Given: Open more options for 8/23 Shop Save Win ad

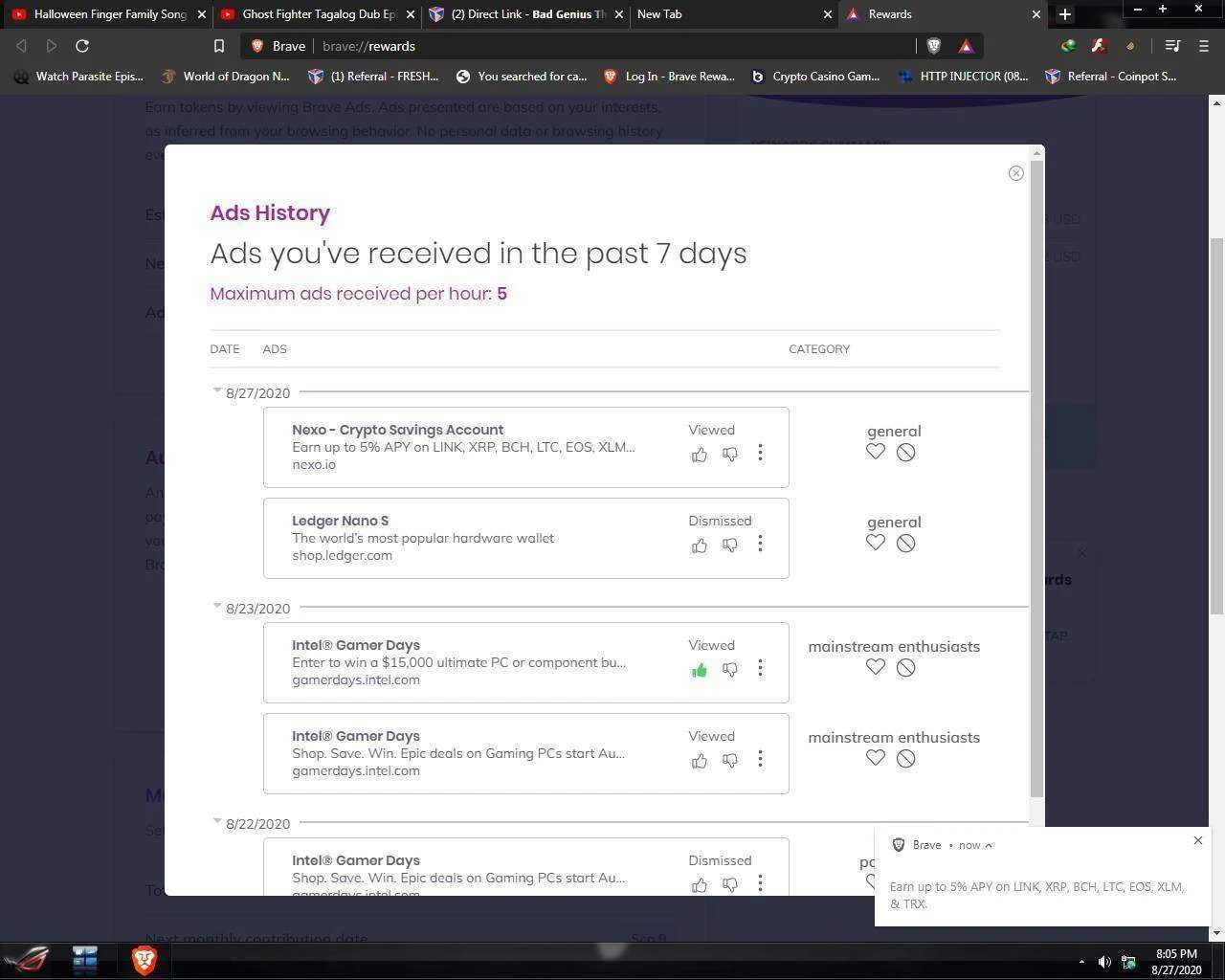Looking at the screenshot, I should (760, 759).
